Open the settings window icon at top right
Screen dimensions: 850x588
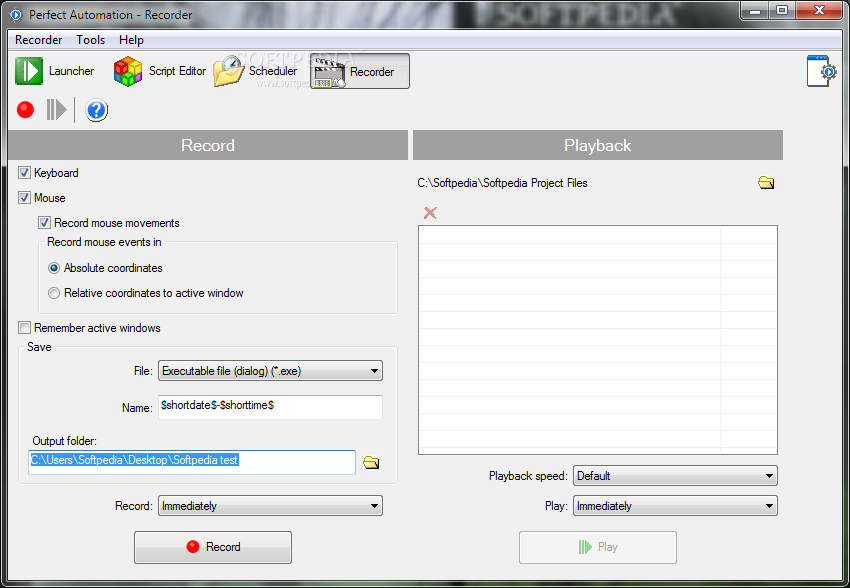point(821,71)
